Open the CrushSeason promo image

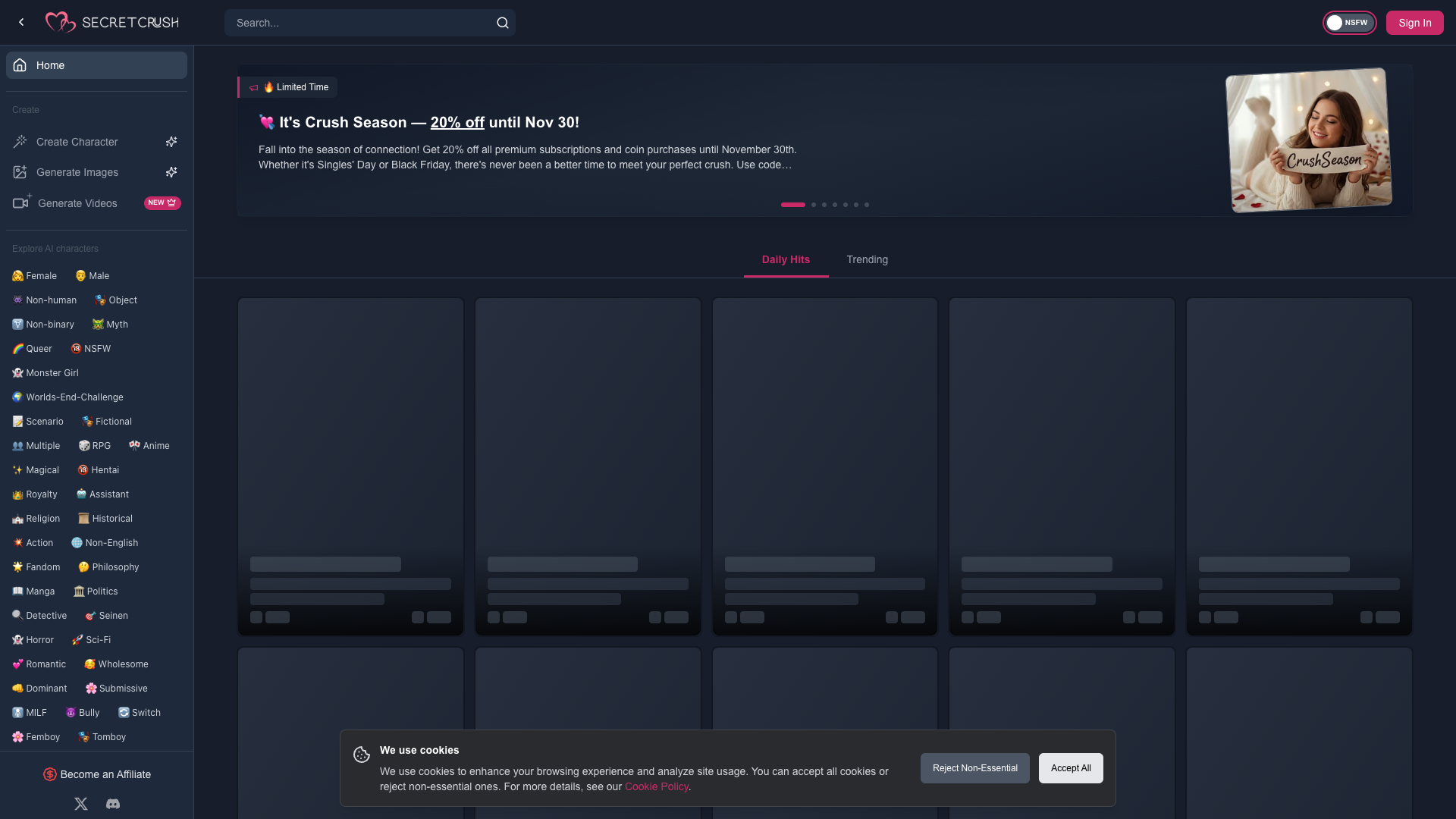(x=1309, y=140)
